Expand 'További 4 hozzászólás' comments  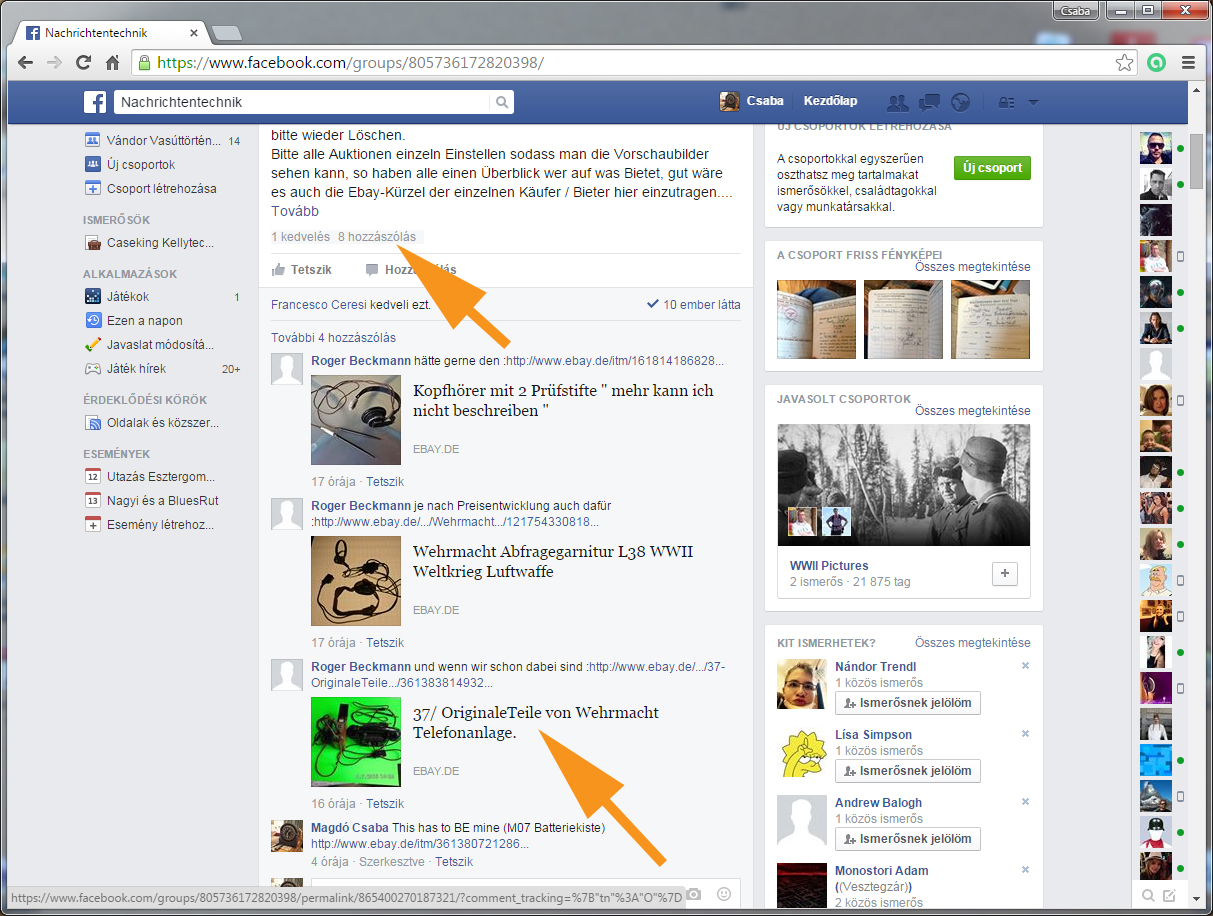(333, 337)
